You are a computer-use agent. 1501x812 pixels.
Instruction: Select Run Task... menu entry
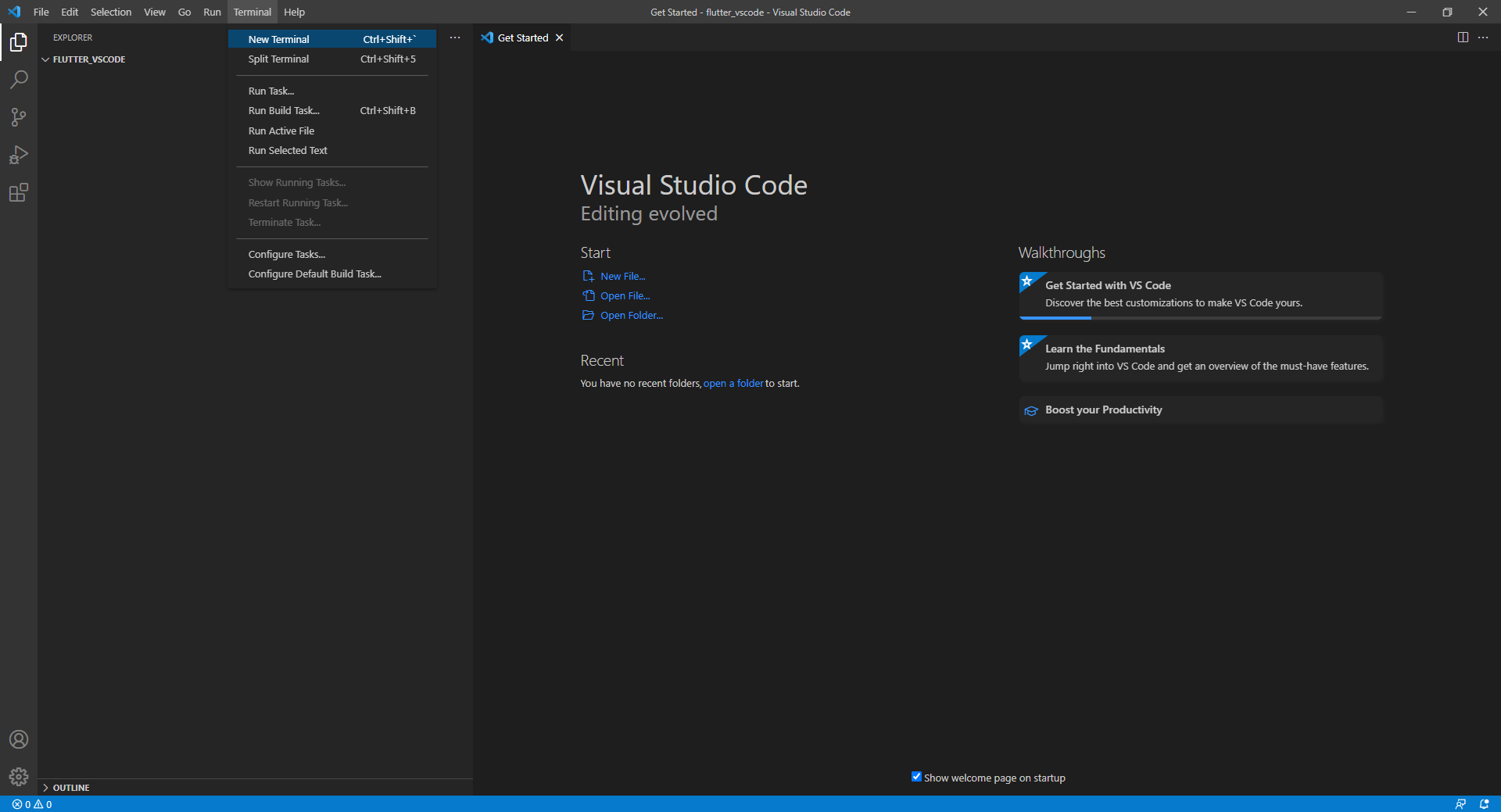(332, 91)
